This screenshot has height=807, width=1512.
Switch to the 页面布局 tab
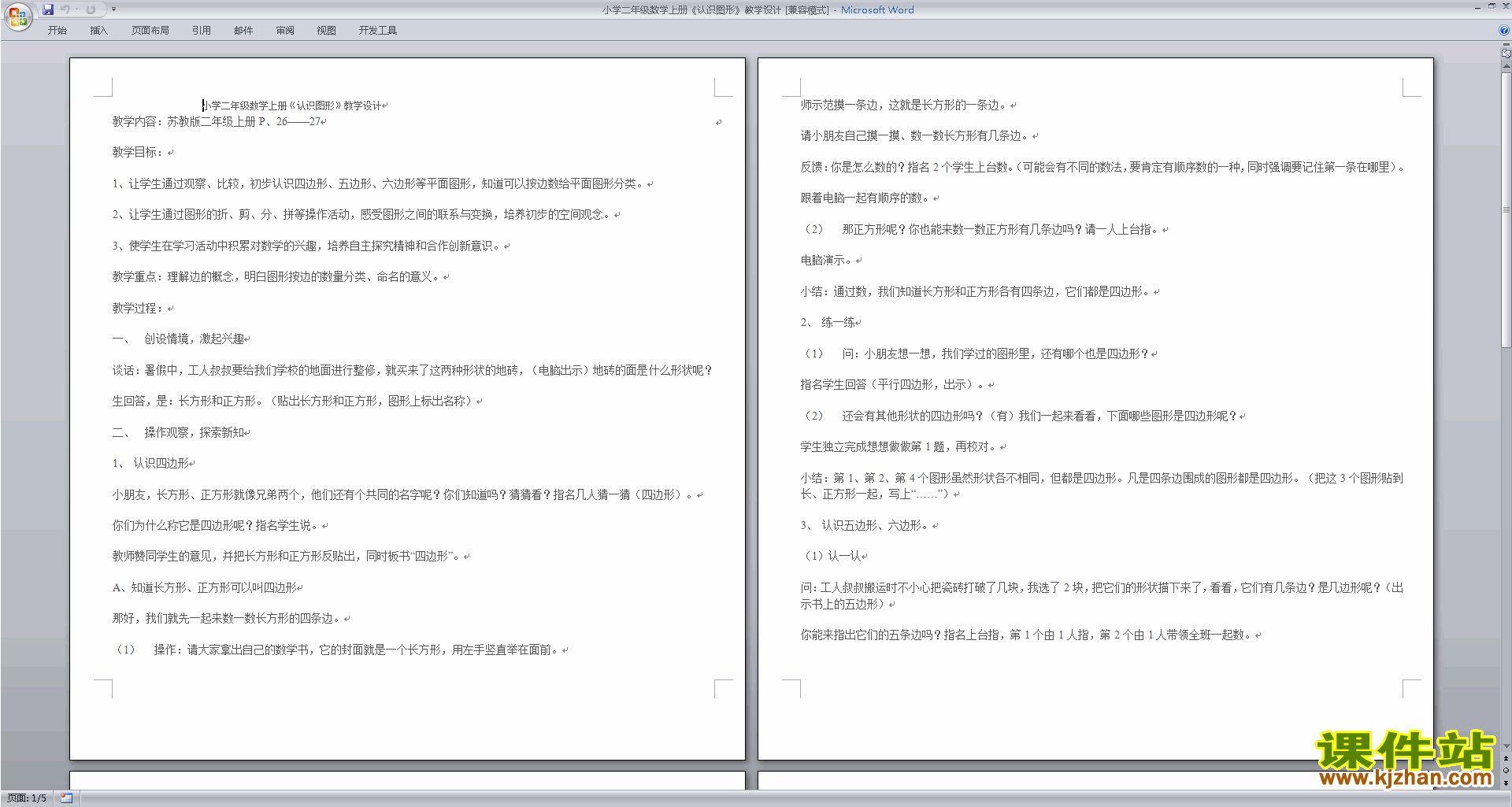150,31
